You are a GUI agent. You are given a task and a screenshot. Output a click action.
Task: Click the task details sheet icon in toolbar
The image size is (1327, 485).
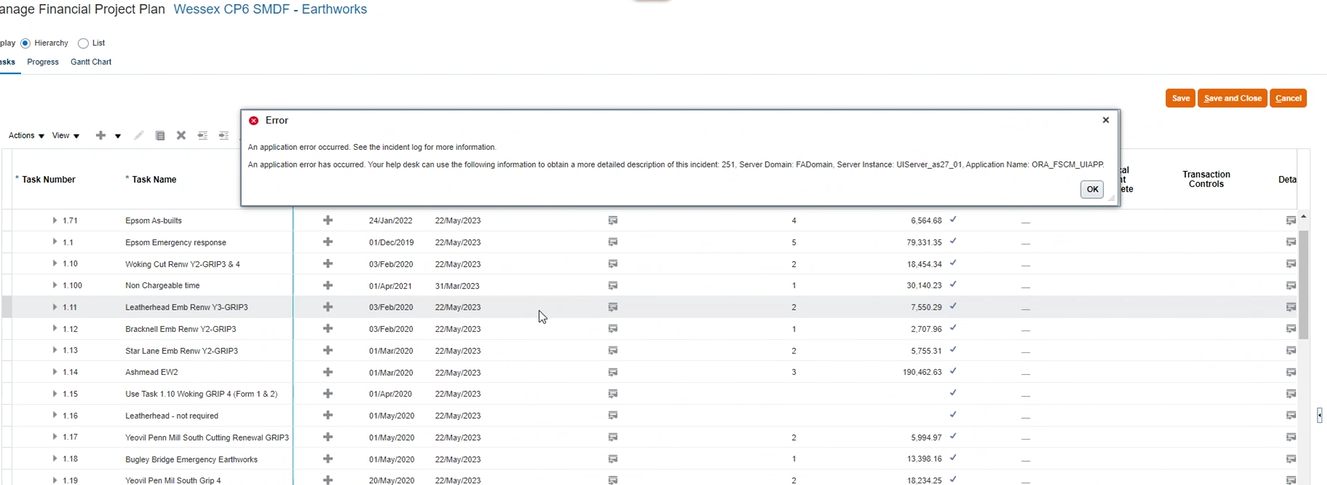160,136
